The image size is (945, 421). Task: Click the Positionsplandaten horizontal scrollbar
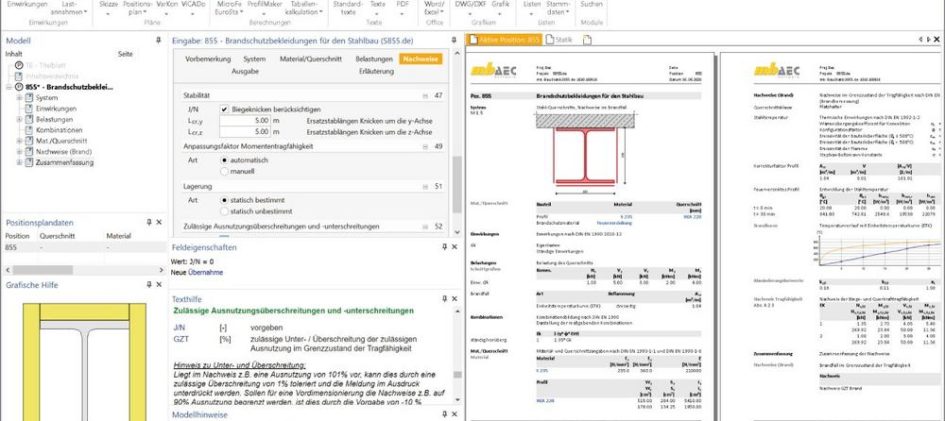[x=84, y=270]
